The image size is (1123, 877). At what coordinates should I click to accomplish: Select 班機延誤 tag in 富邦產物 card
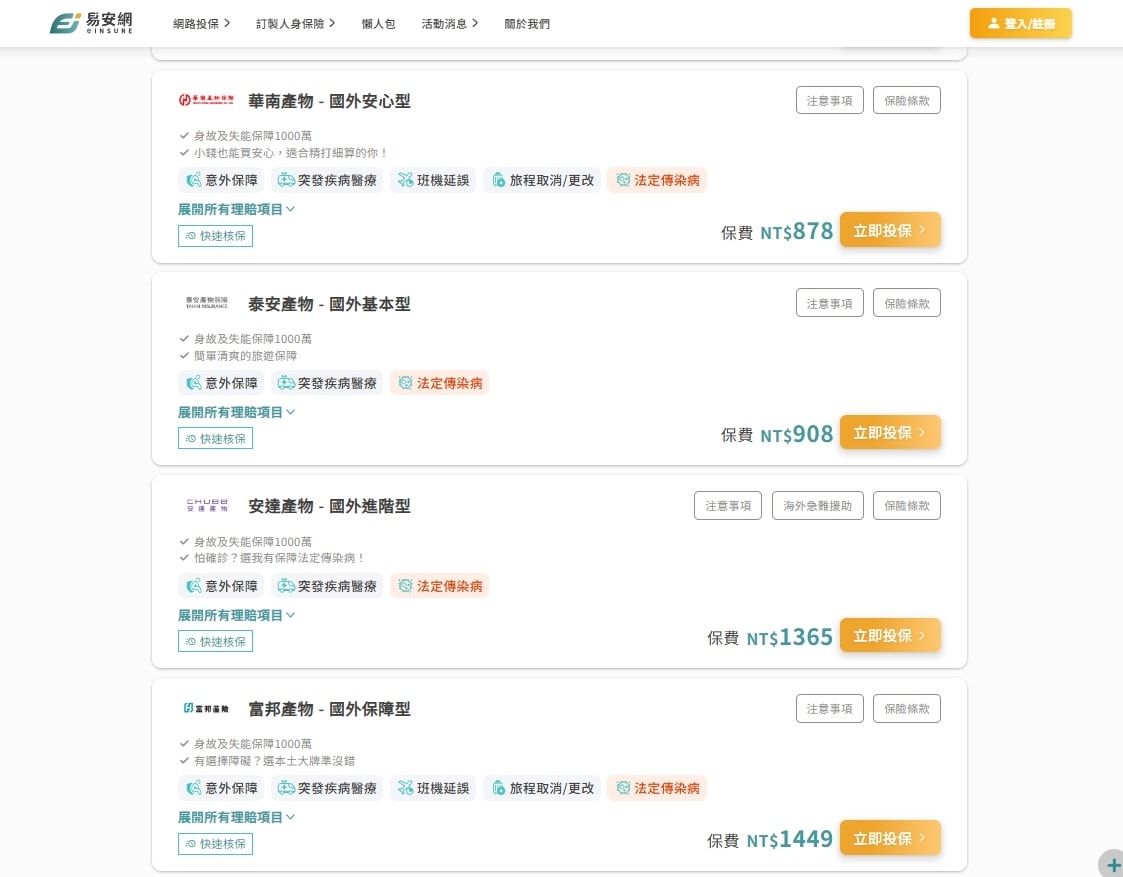tap(433, 788)
